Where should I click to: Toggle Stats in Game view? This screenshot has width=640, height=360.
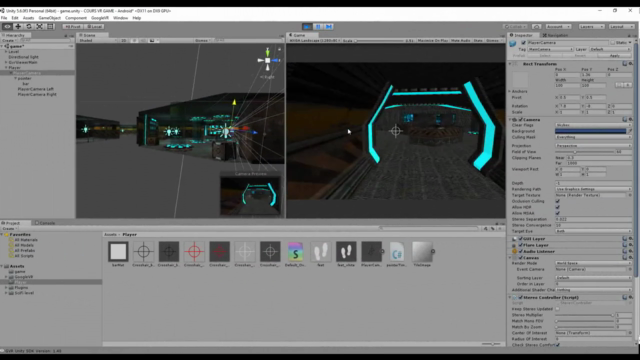point(478,41)
